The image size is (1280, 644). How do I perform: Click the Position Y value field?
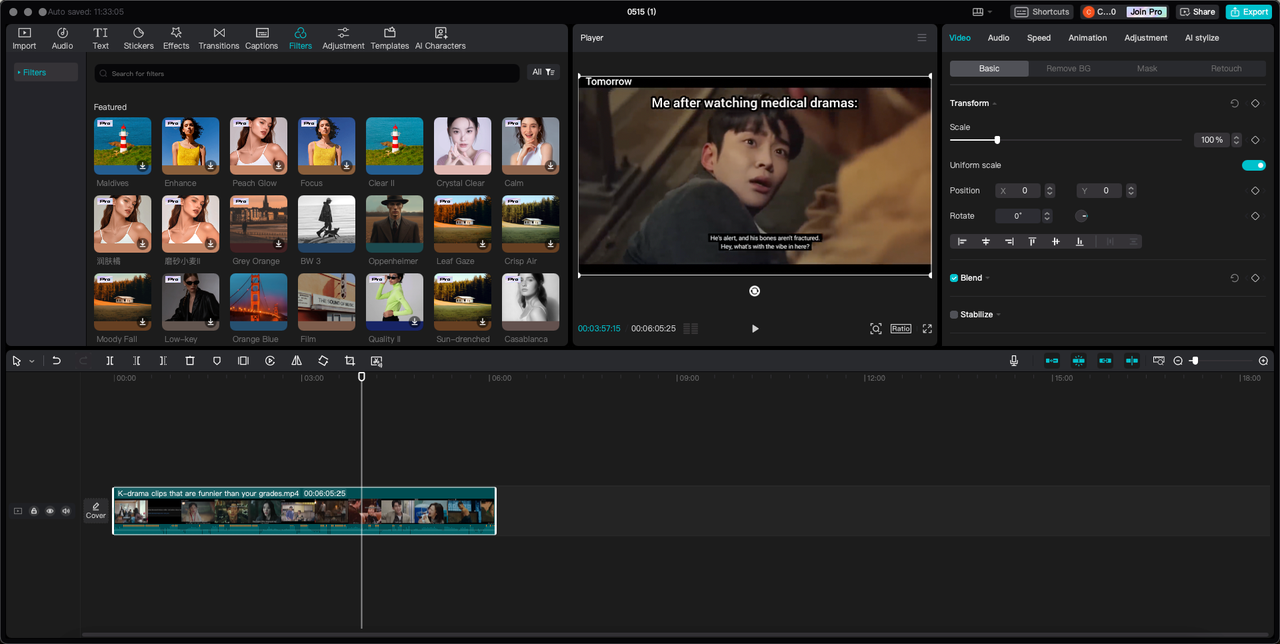1105,190
